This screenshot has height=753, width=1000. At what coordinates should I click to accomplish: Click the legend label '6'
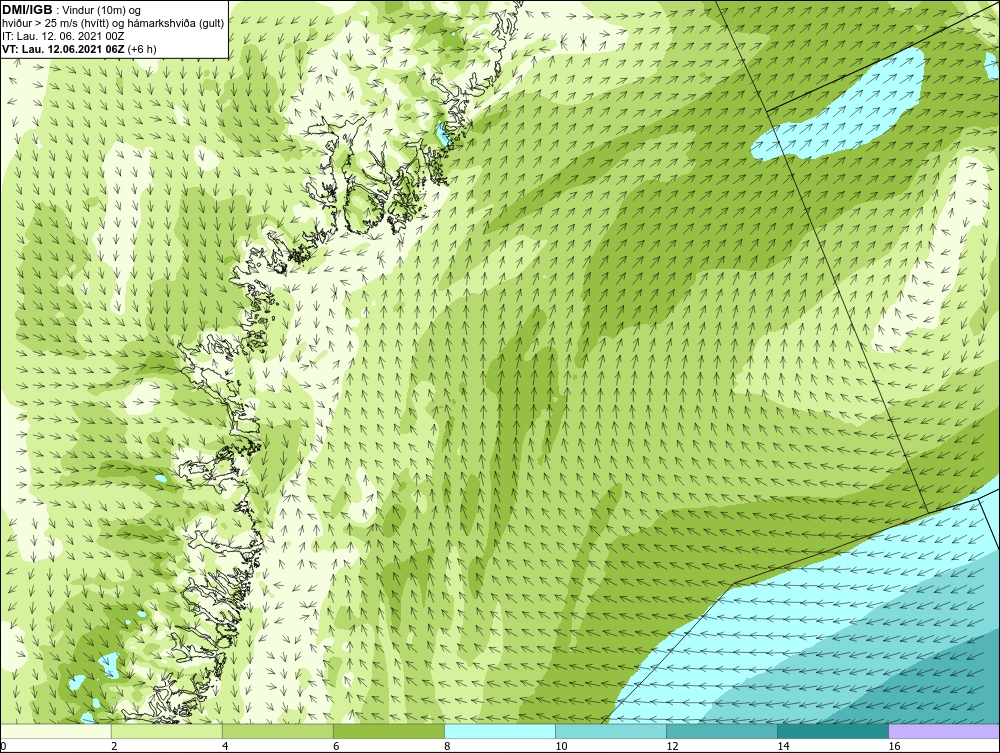click(336, 746)
